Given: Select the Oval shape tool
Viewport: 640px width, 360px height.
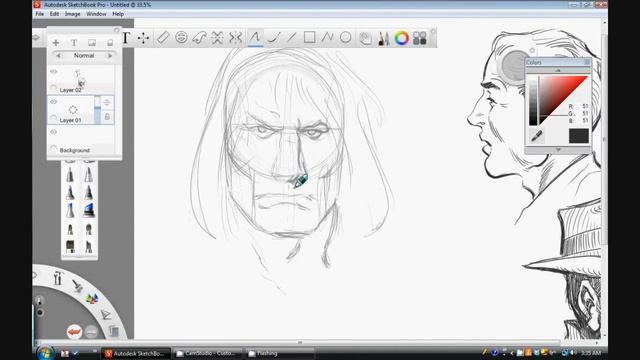Looking at the screenshot, I should click(345, 38).
